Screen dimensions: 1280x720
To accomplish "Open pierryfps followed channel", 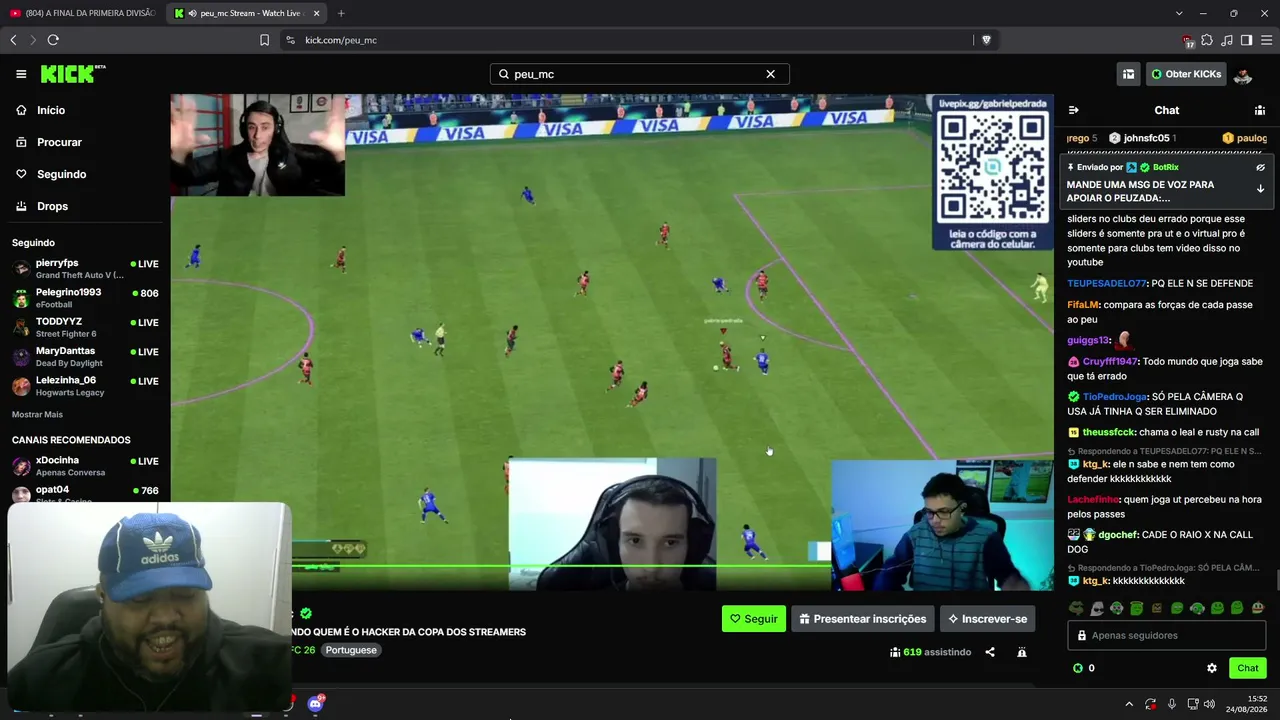I will pos(85,268).
